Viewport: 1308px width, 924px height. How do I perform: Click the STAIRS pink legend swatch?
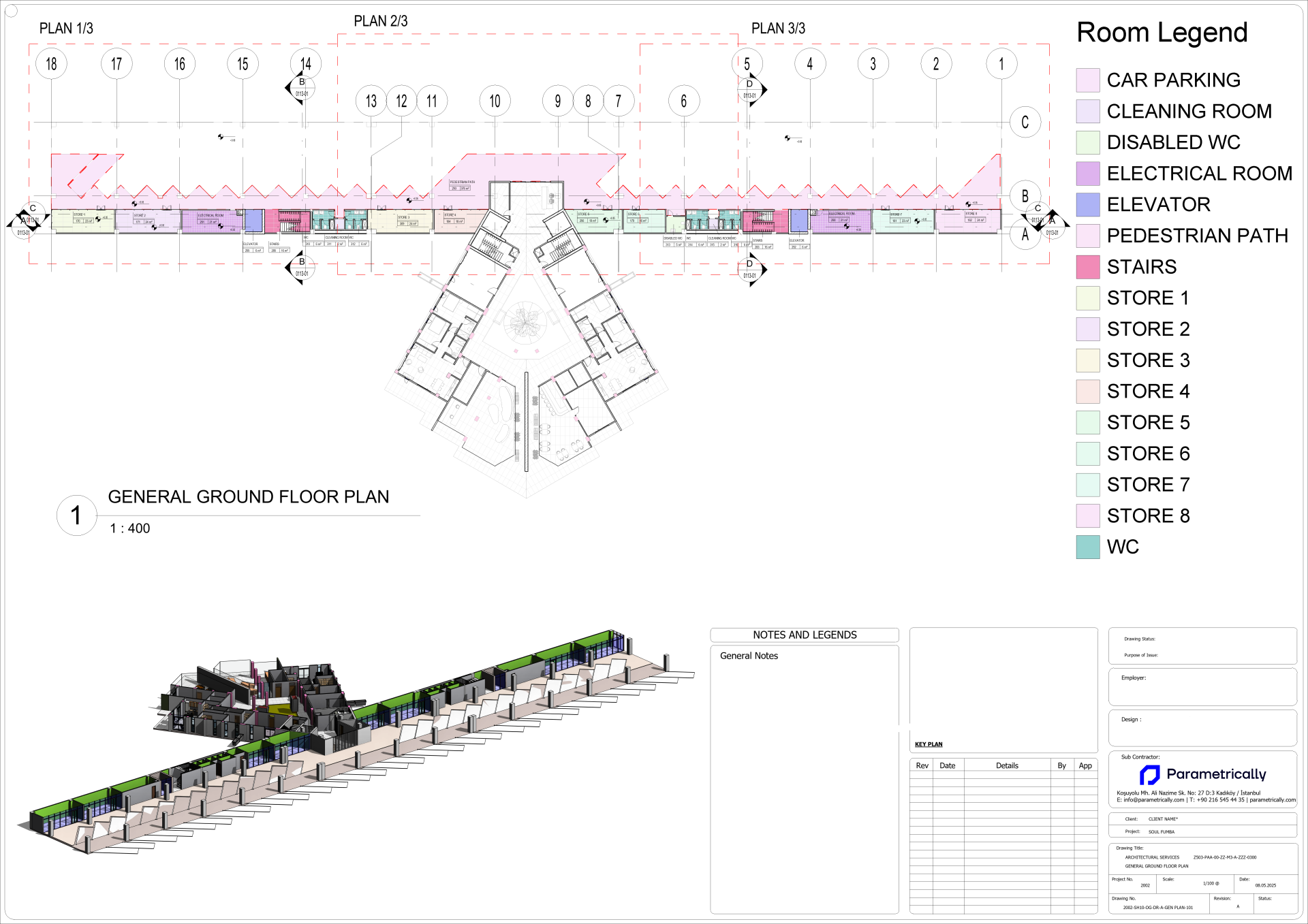[x=1087, y=267]
